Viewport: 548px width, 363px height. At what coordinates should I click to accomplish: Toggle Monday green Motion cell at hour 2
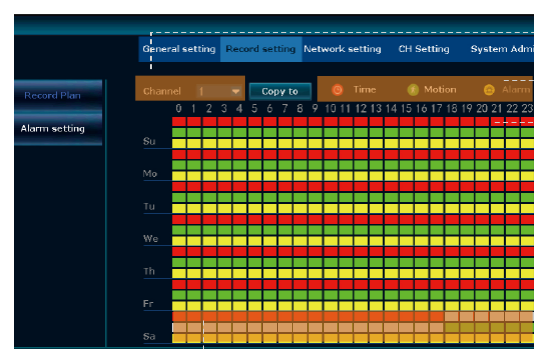(x=209, y=165)
